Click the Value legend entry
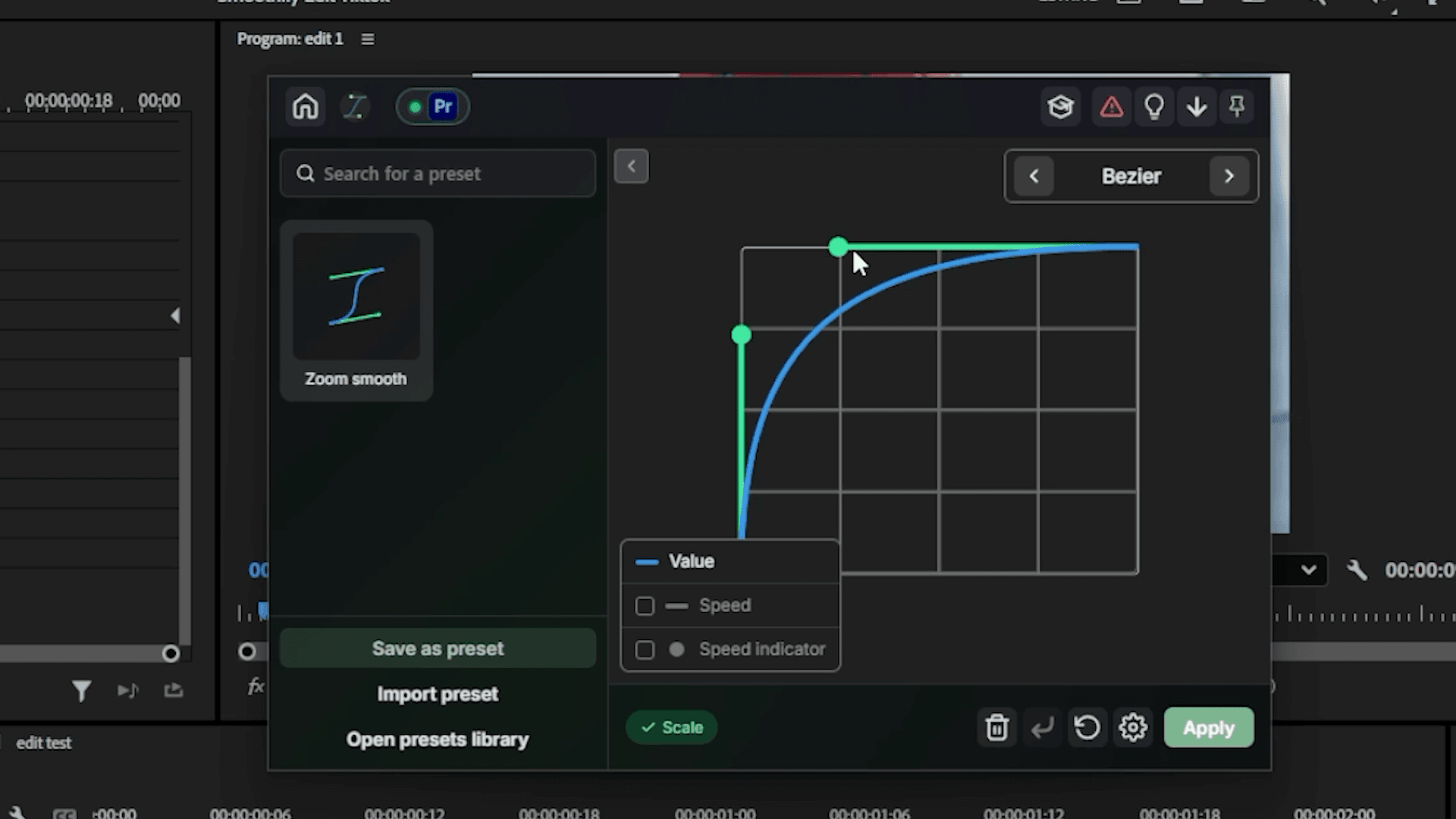Screen dimensions: 1456x819 (730, 561)
